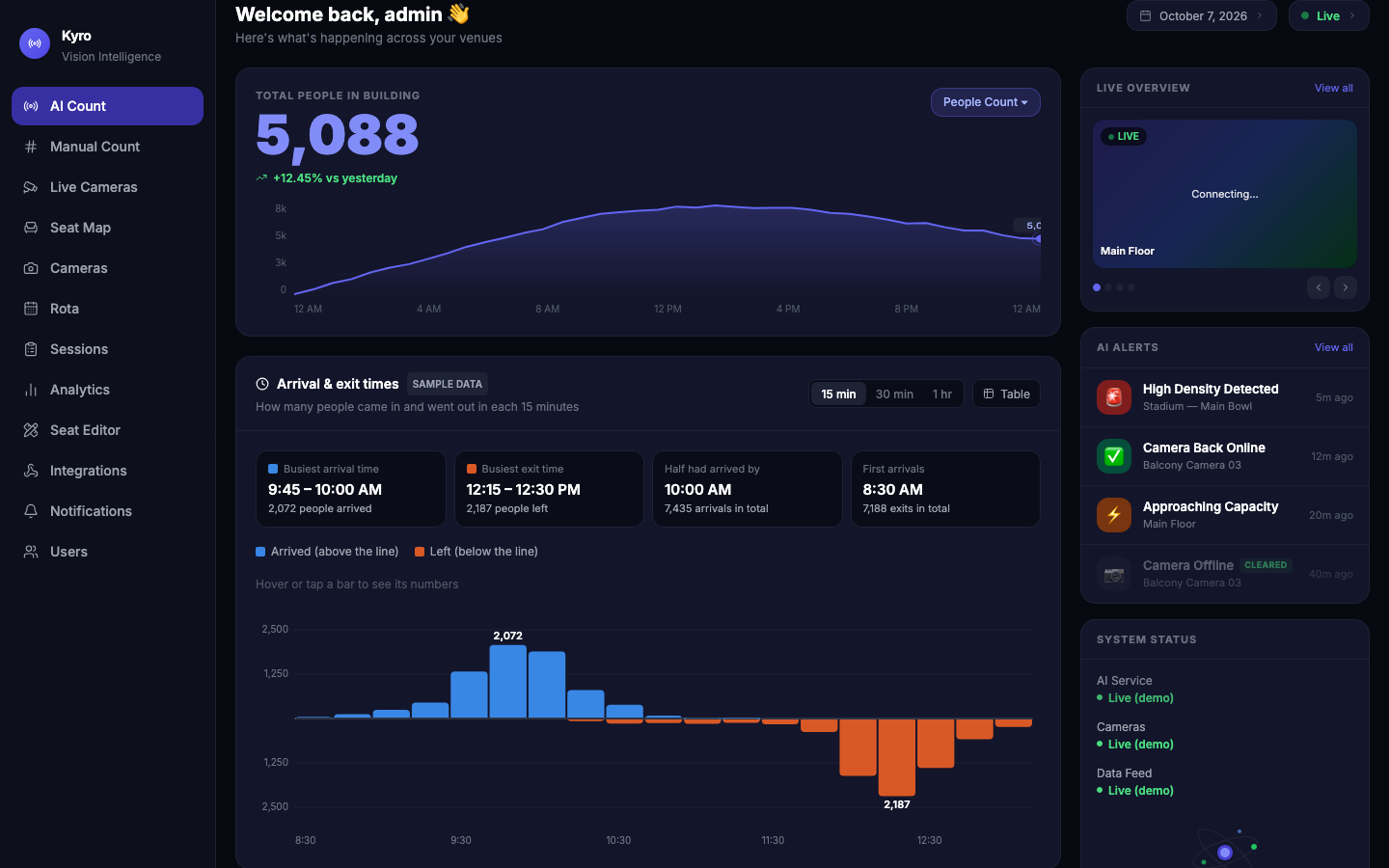Click the people count line chart endpoint marker
This screenshot has height=868, width=1389.
point(1037,239)
